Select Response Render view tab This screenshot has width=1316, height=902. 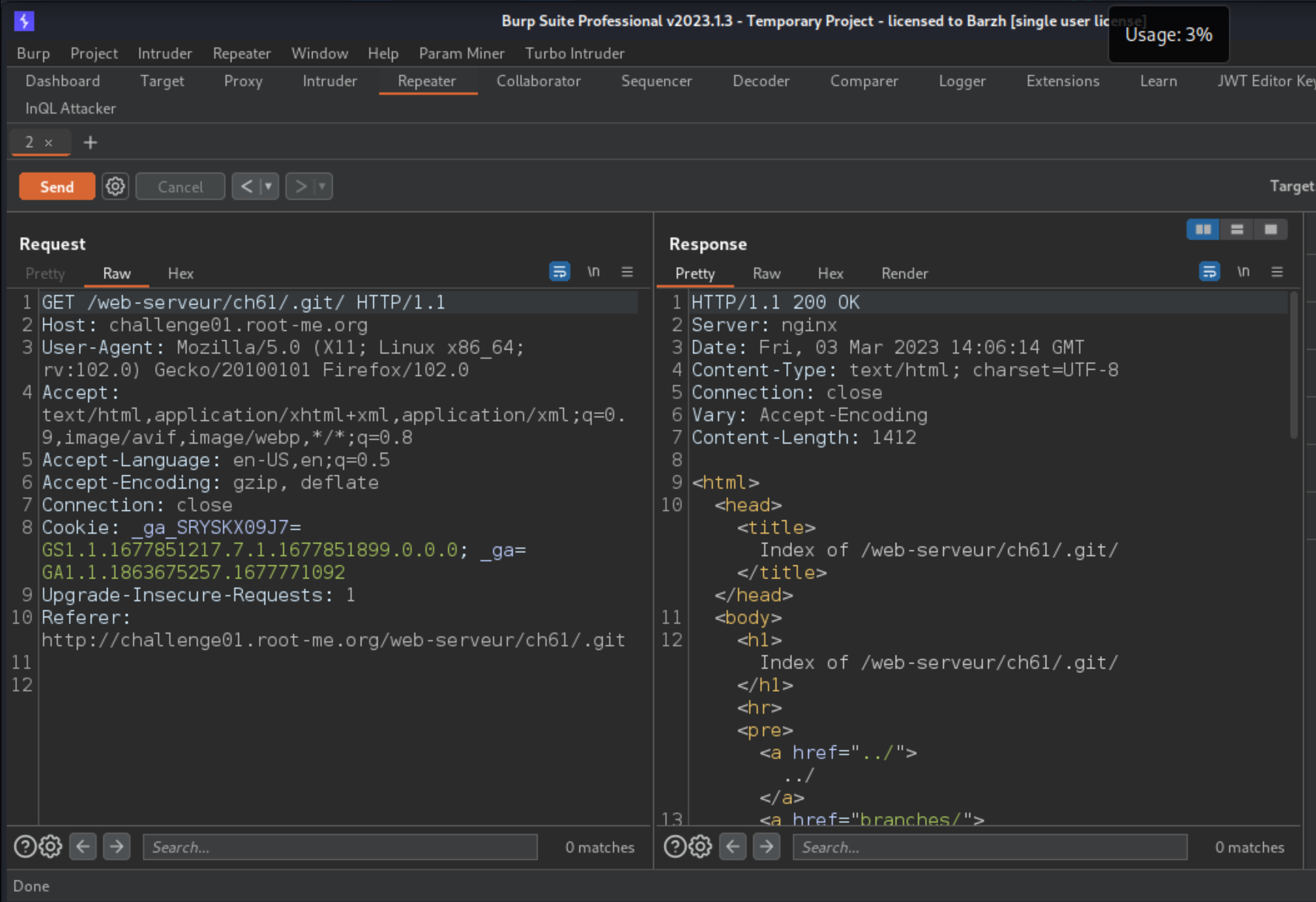pyautogui.click(x=904, y=274)
